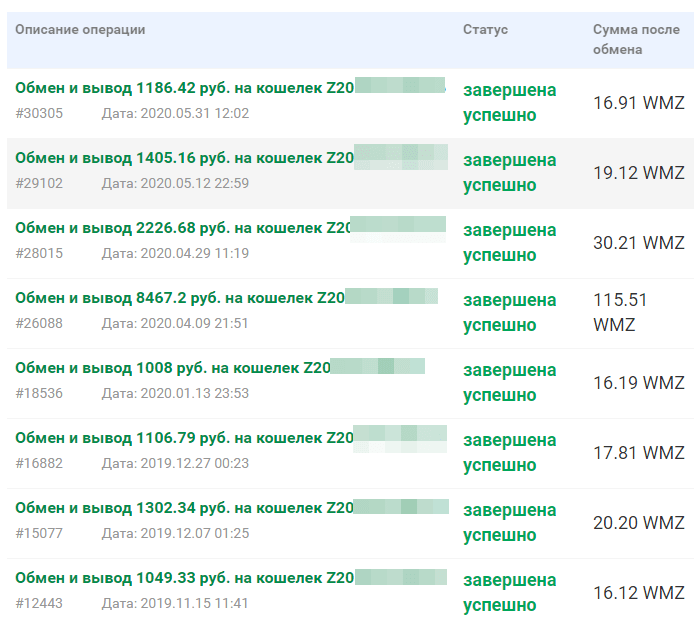Click 'завершена успешно' status in row #30305
This screenshot has width=700, height=623.
coord(510,103)
